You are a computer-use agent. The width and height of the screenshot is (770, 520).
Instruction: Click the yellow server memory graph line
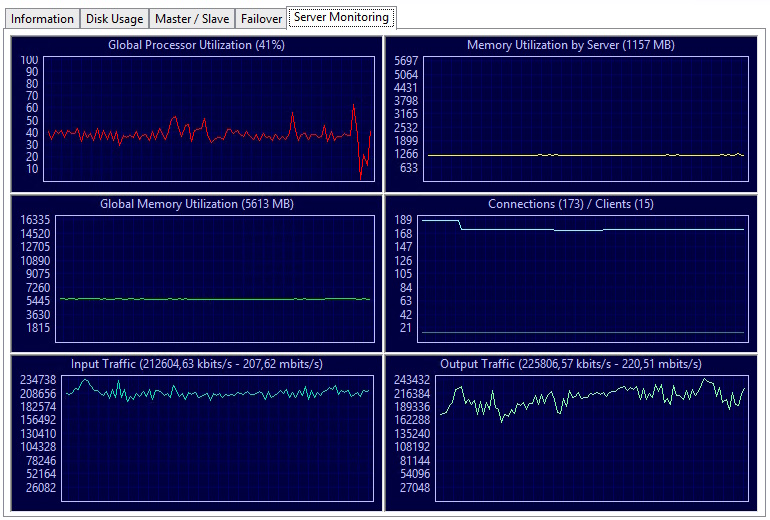click(585, 155)
